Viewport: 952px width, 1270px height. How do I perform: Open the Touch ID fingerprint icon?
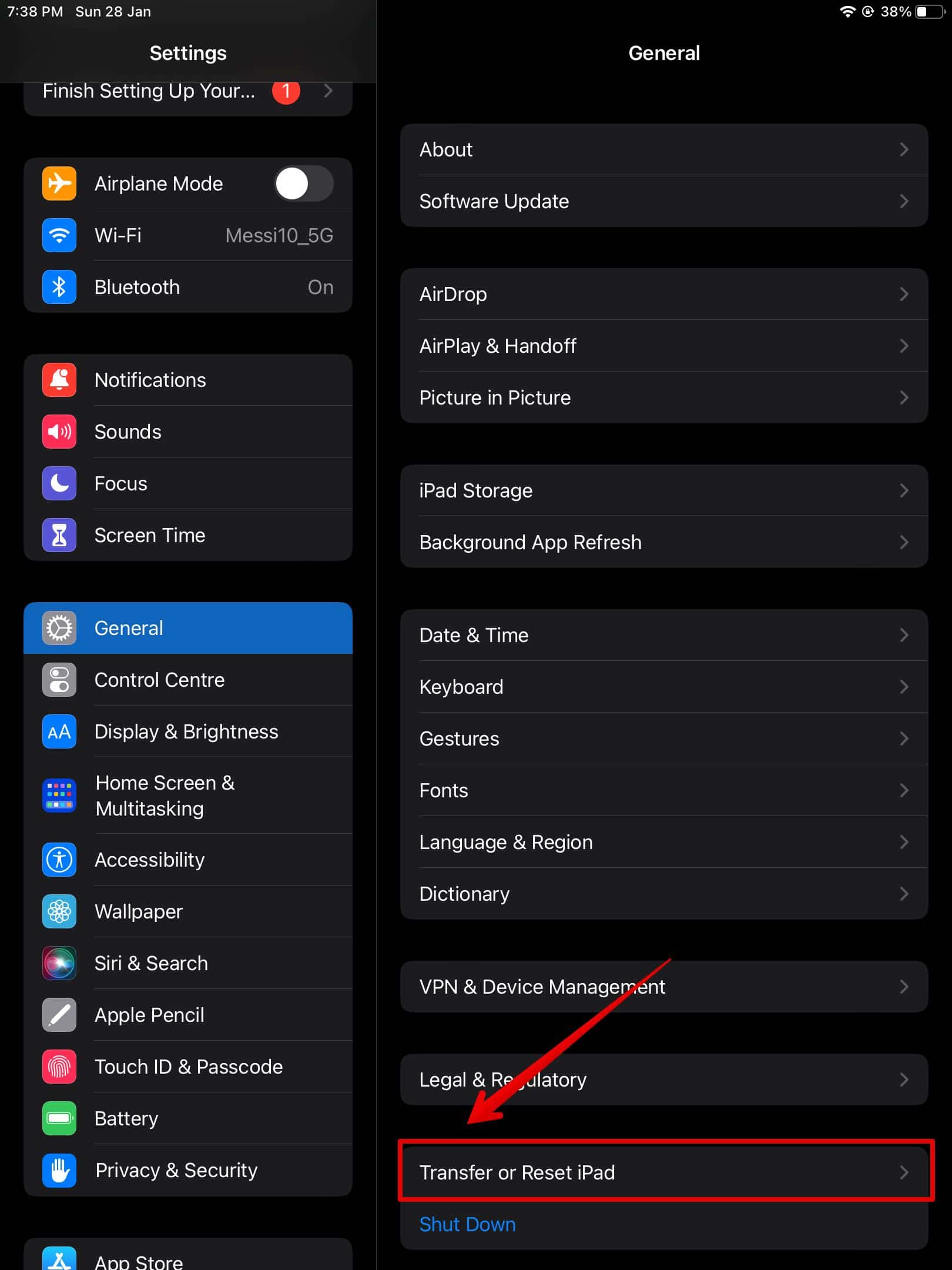click(x=59, y=1067)
